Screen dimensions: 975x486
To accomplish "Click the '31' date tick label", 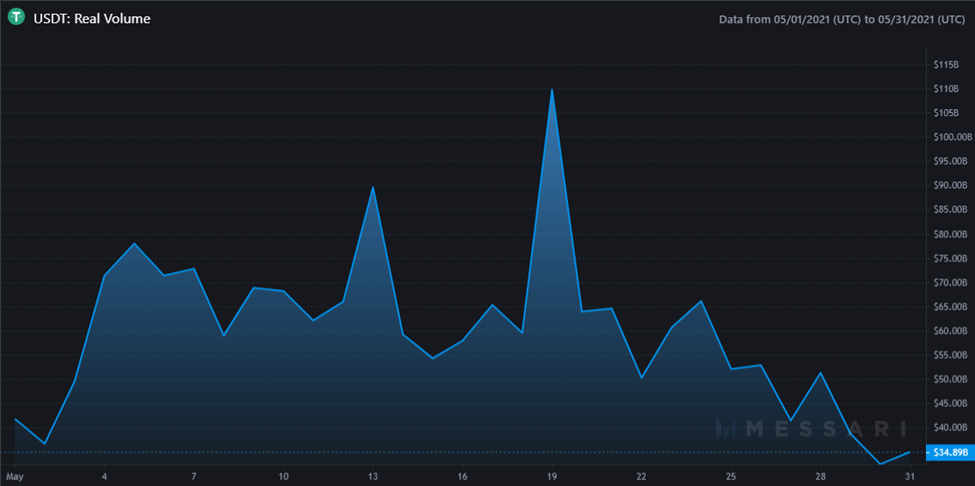I will tap(910, 475).
